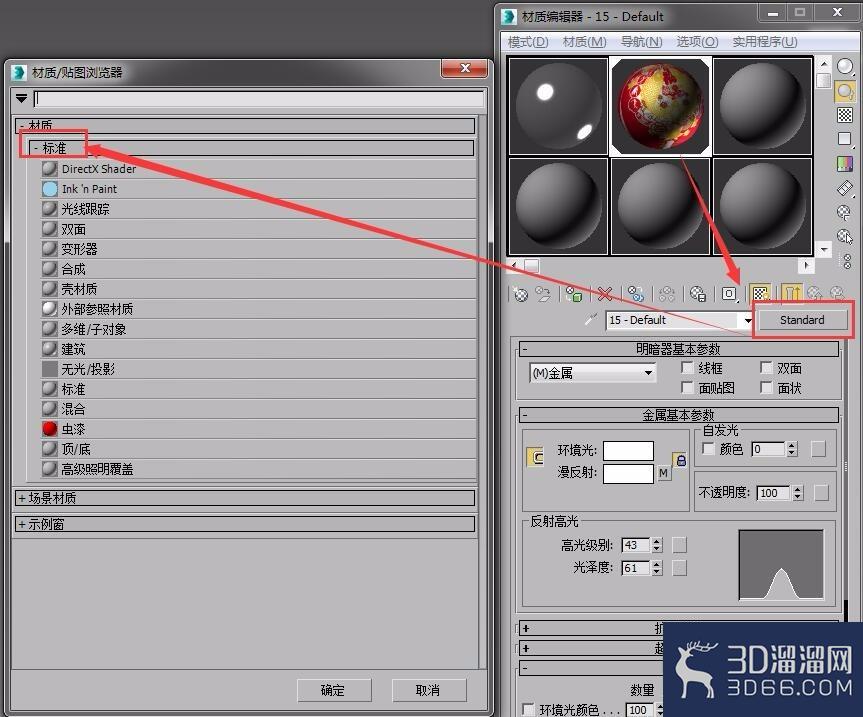Expand the 示例窗 group

(21, 524)
